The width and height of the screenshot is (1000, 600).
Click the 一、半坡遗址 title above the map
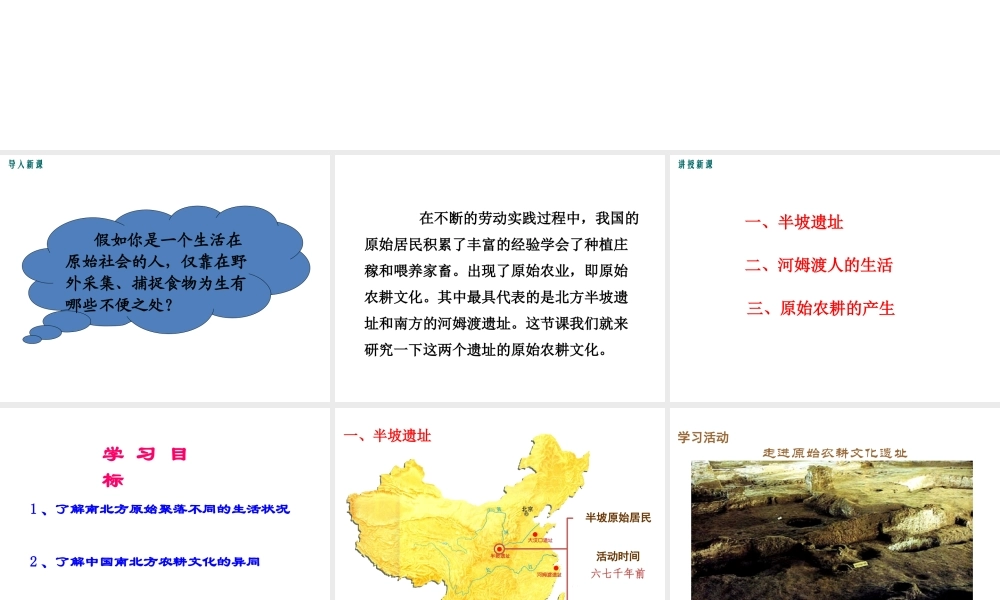pos(387,435)
